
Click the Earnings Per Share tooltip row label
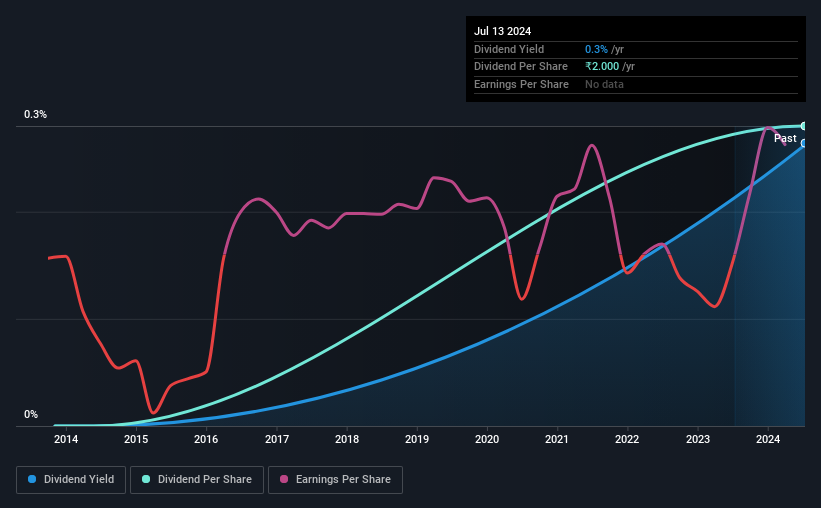coord(521,84)
